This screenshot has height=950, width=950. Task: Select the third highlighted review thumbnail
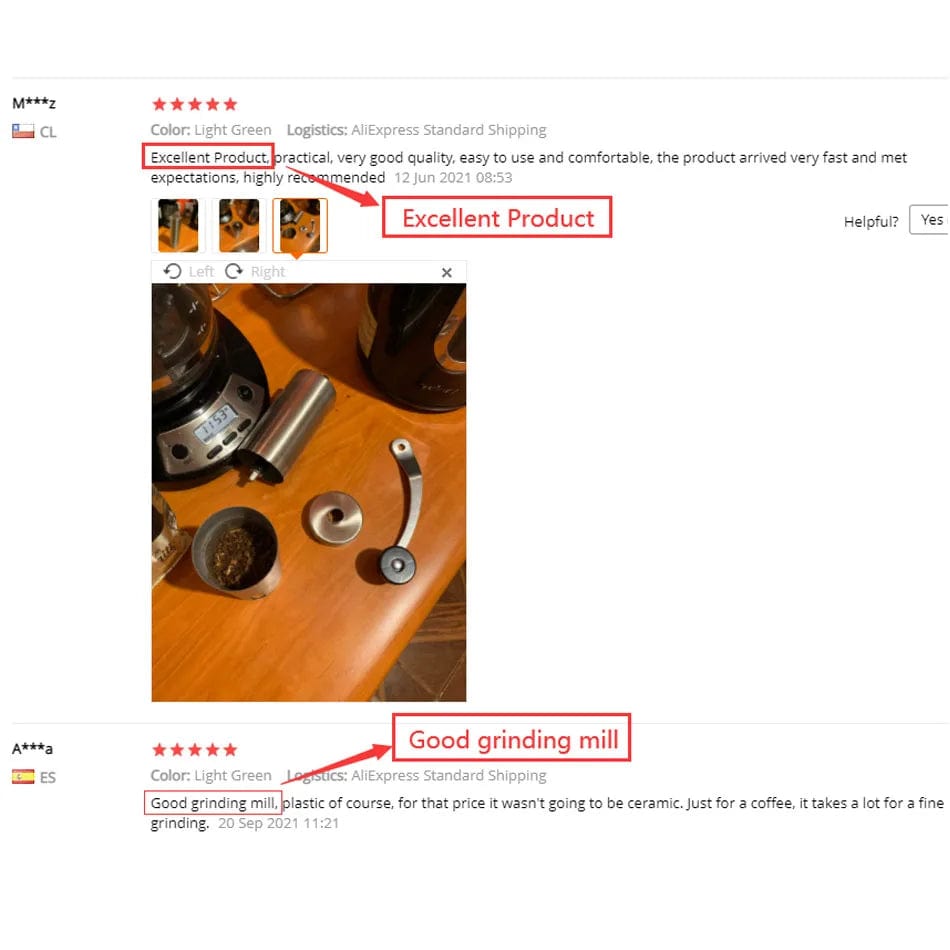300,225
